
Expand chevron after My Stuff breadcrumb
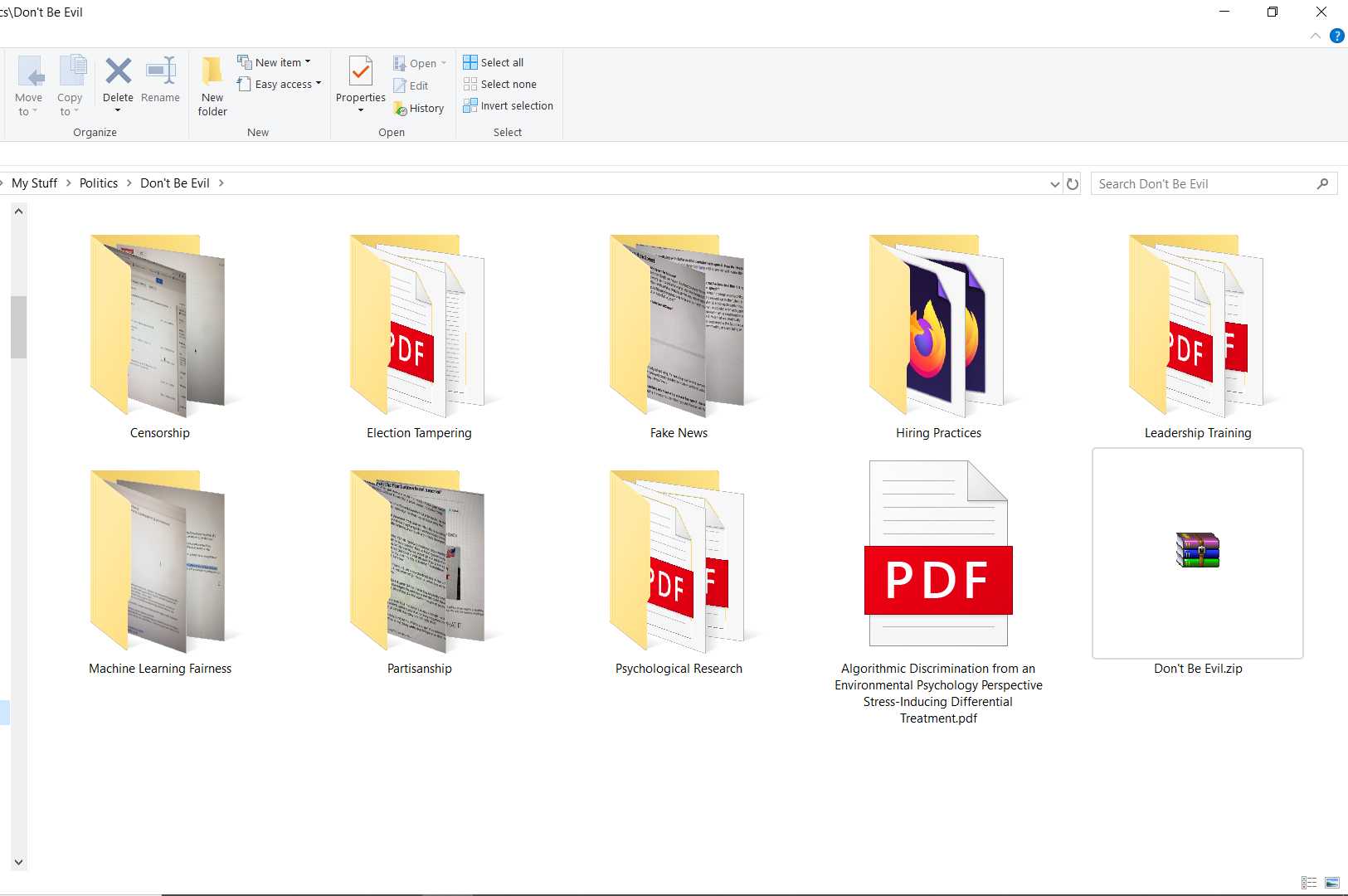pos(69,183)
